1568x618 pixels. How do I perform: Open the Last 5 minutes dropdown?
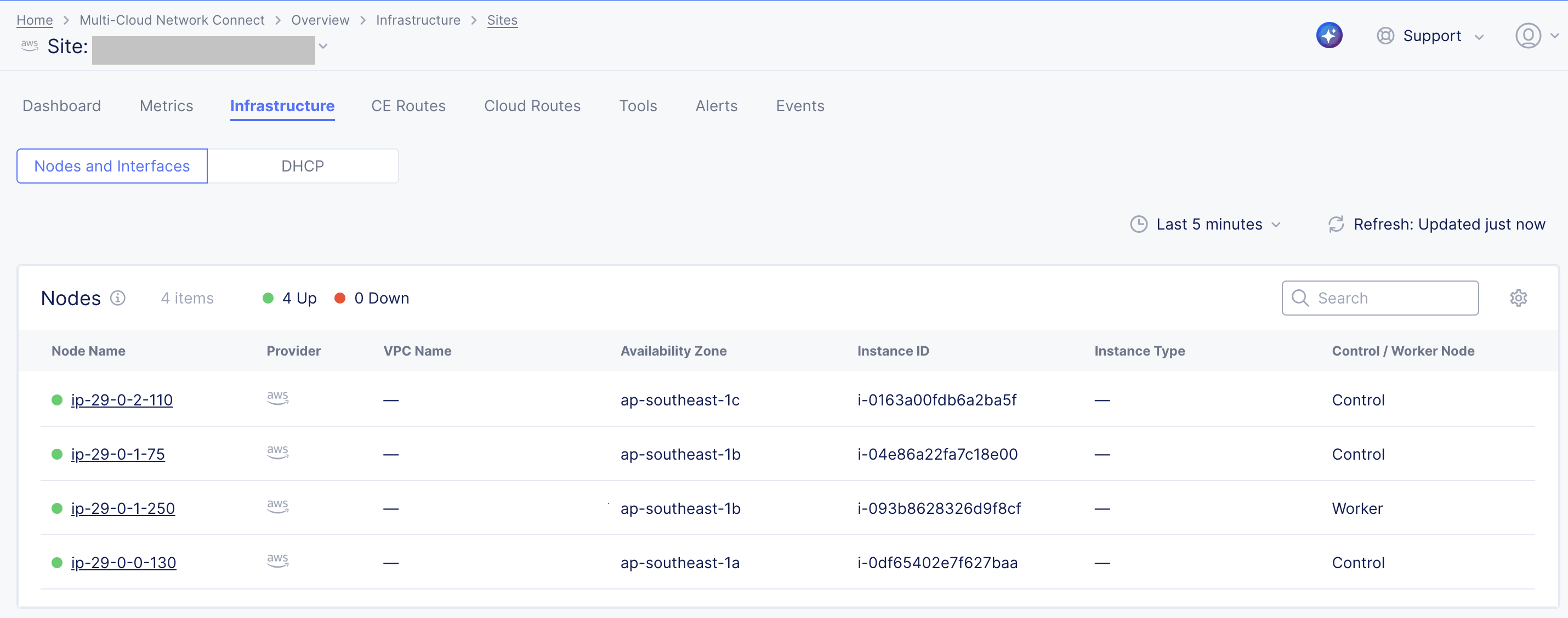1209,225
